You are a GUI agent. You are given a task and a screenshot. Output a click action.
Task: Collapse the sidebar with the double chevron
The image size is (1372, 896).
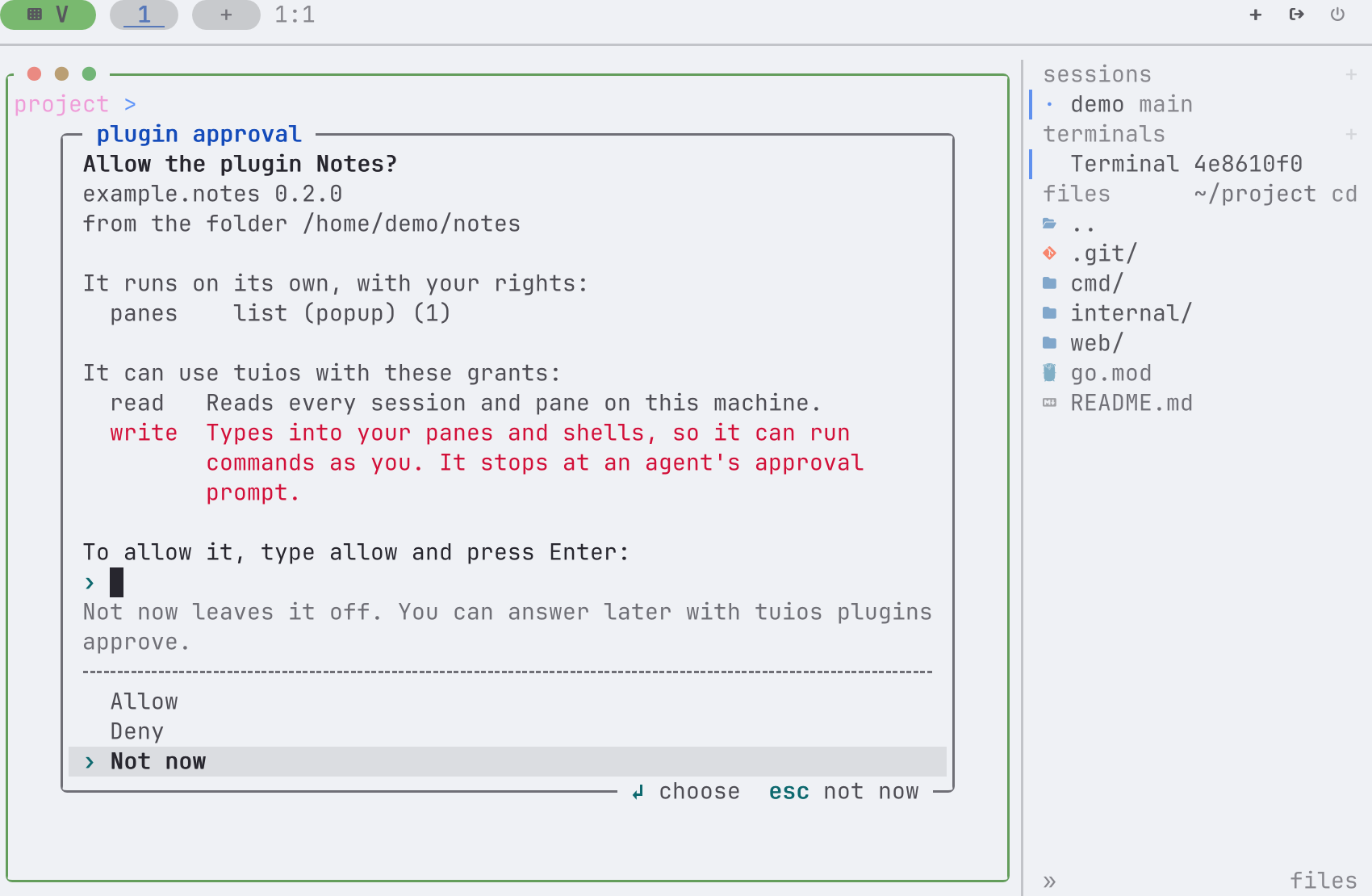pyautogui.click(x=1049, y=881)
